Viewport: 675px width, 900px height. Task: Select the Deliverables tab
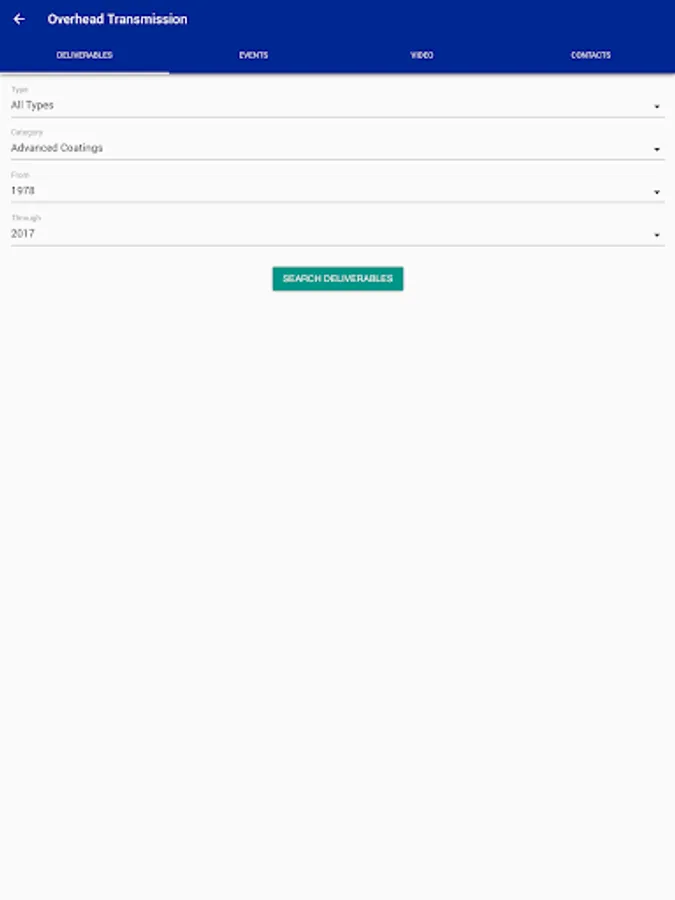[84, 55]
